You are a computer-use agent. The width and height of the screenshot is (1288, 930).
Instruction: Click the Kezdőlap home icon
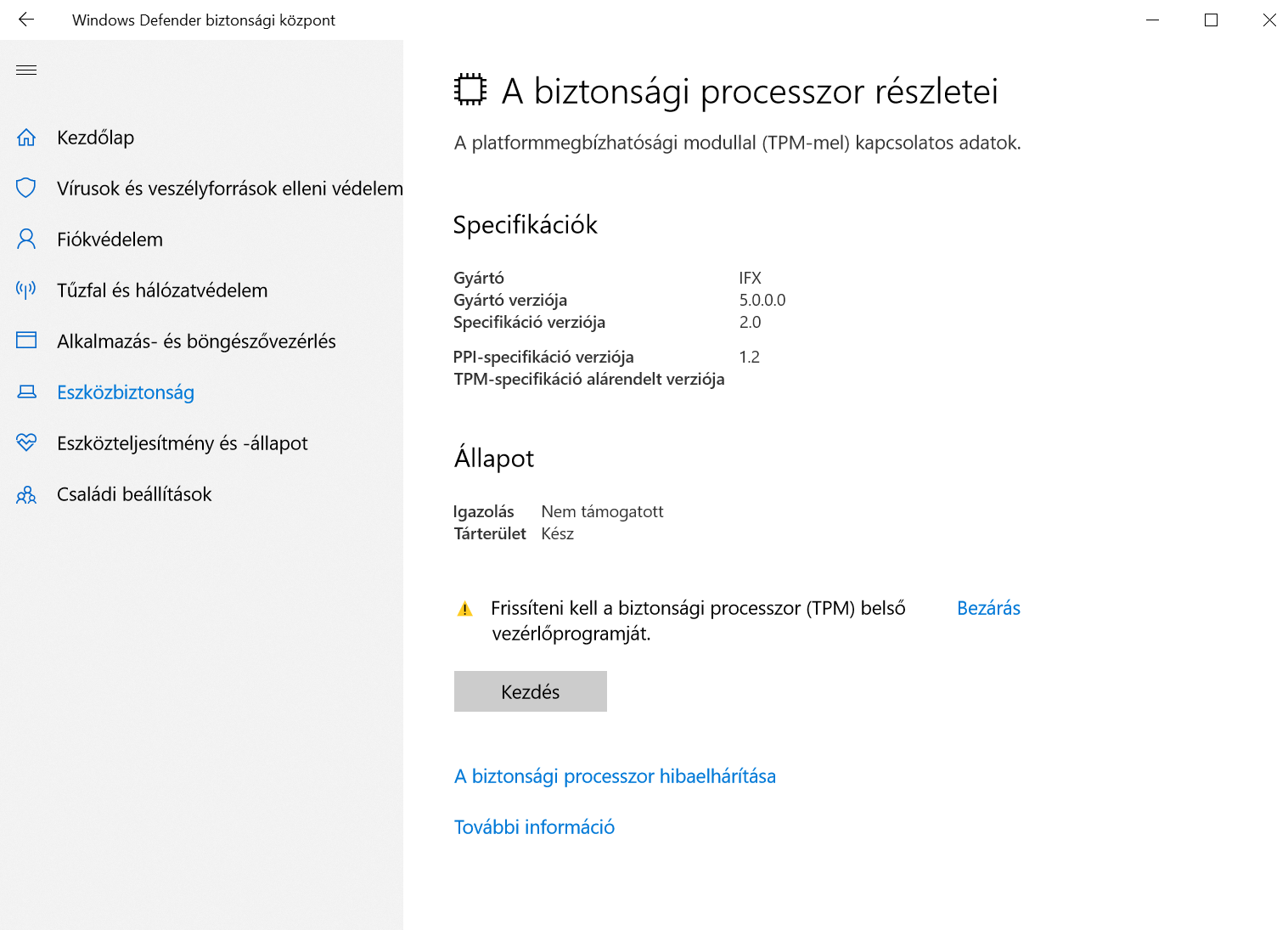(26, 138)
